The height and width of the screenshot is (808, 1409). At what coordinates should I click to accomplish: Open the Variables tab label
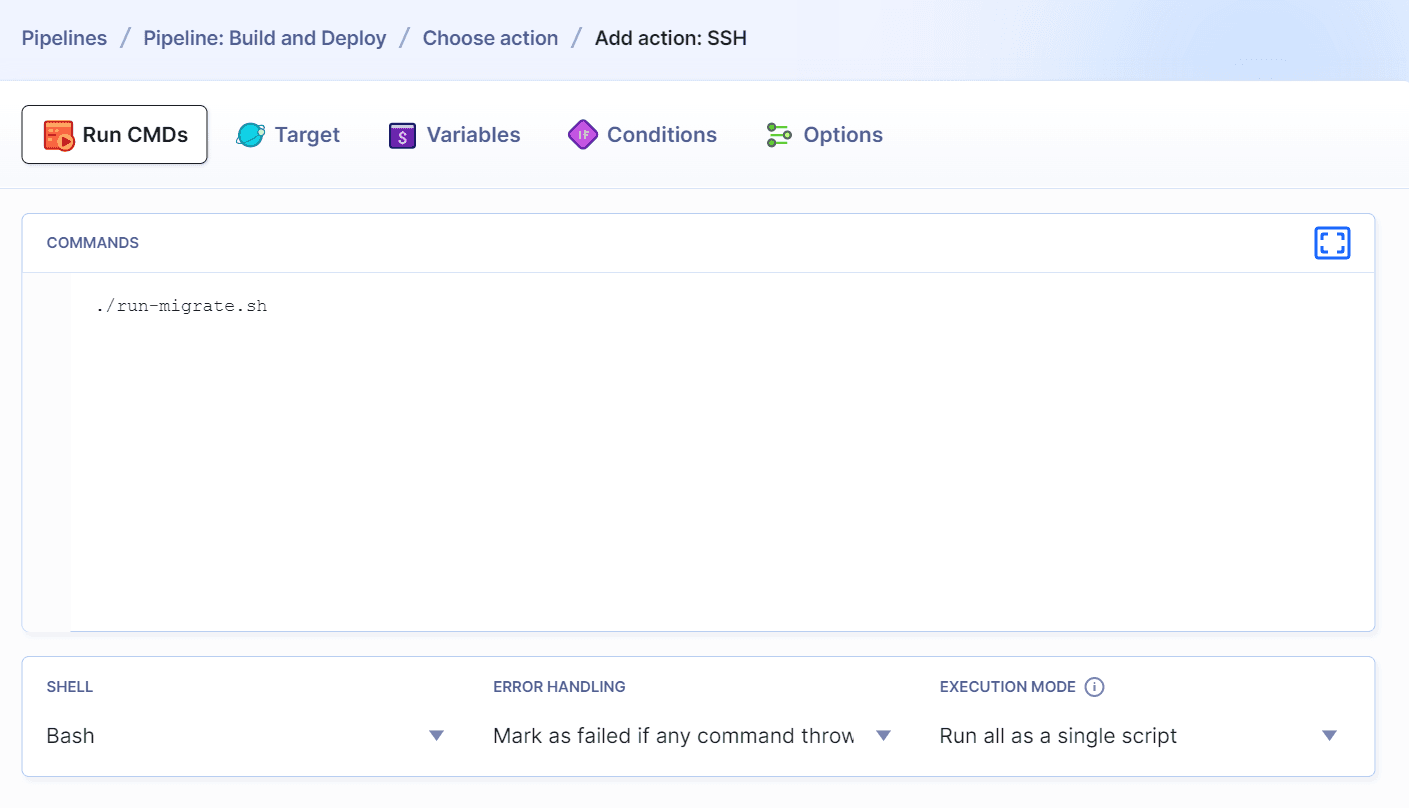pos(473,135)
